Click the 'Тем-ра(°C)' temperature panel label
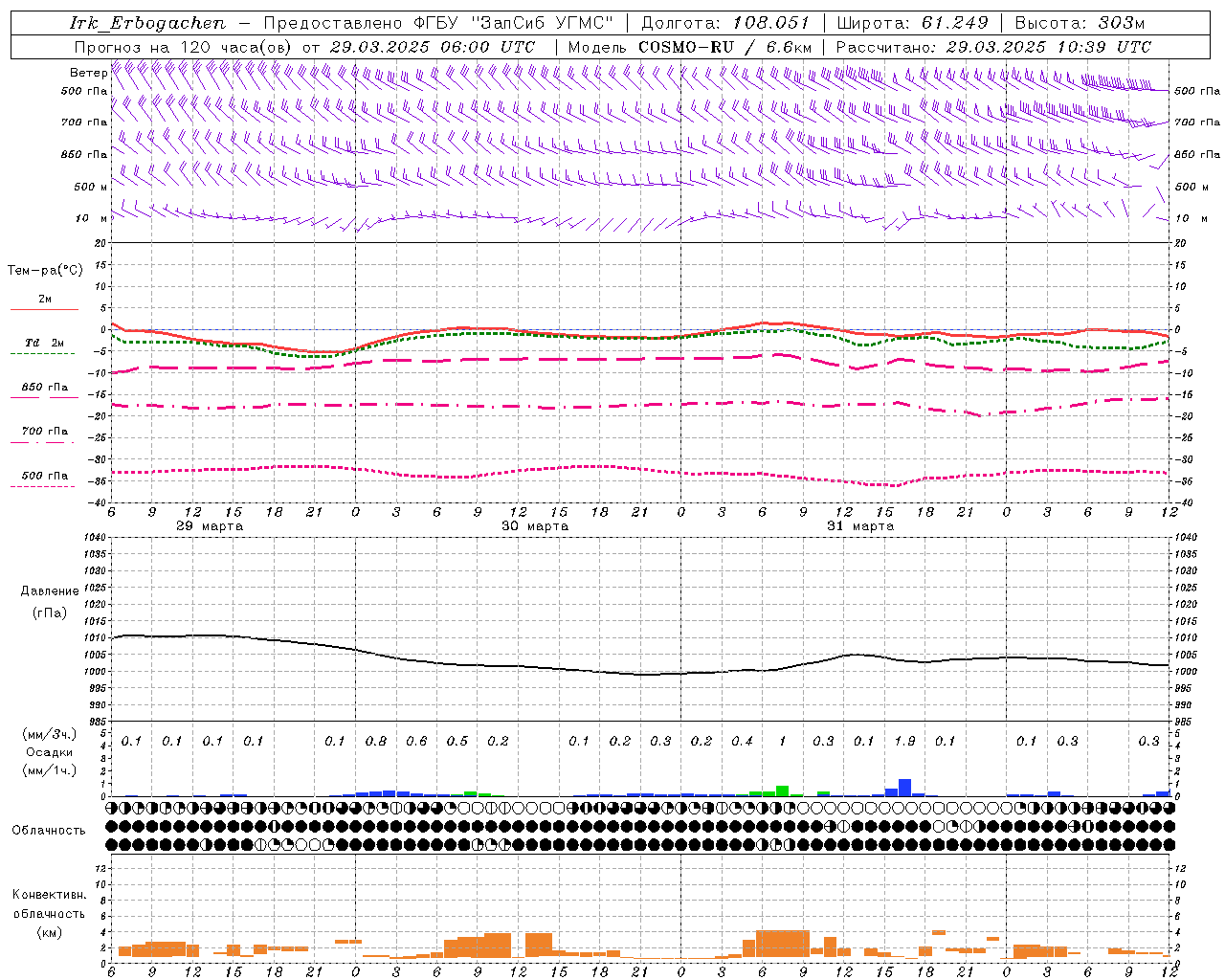Viewport: 1225px width, 980px height. pyautogui.click(x=45, y=271)
